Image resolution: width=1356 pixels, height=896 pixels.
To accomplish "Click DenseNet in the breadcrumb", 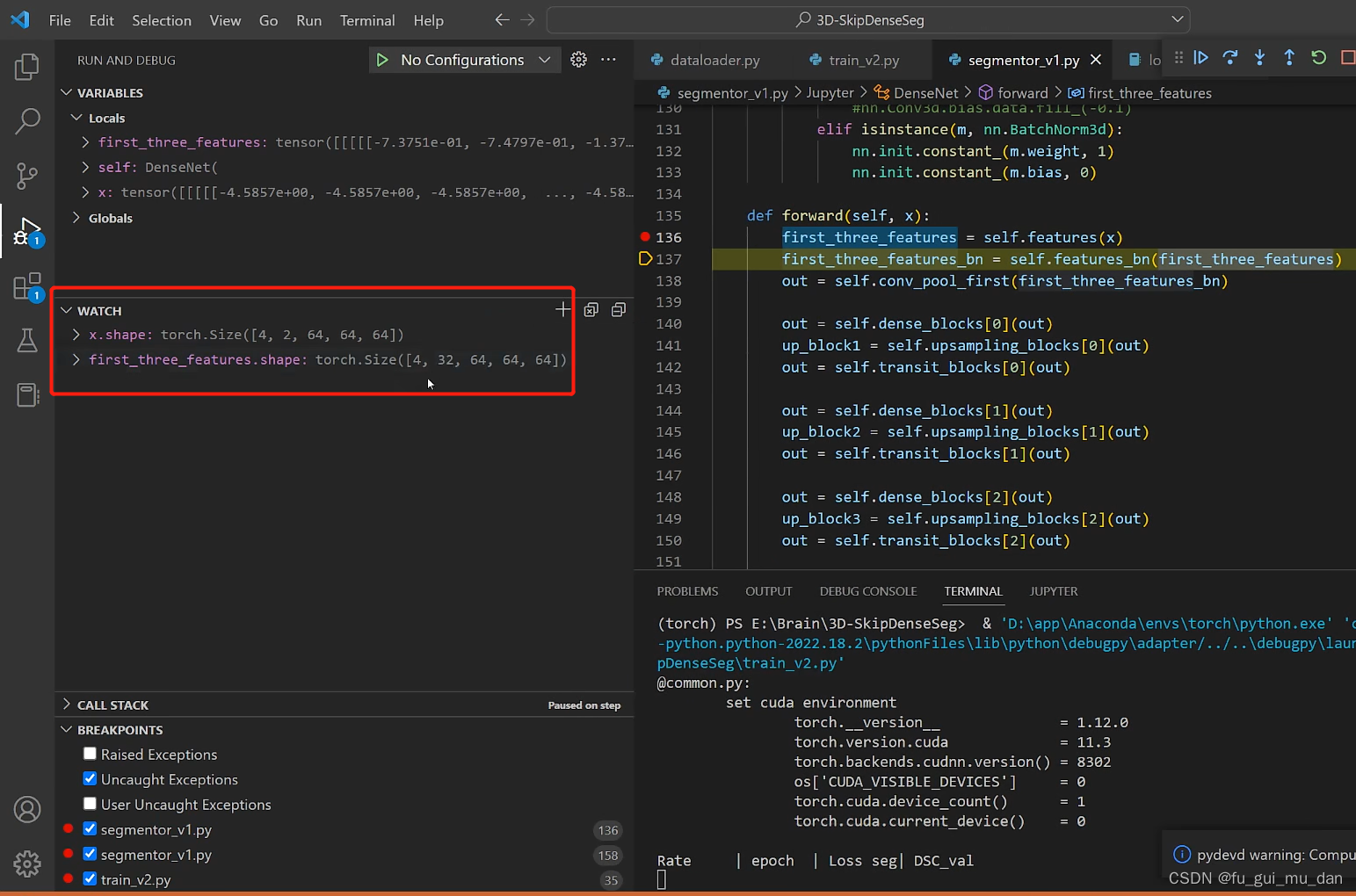I will coord(925,93).
